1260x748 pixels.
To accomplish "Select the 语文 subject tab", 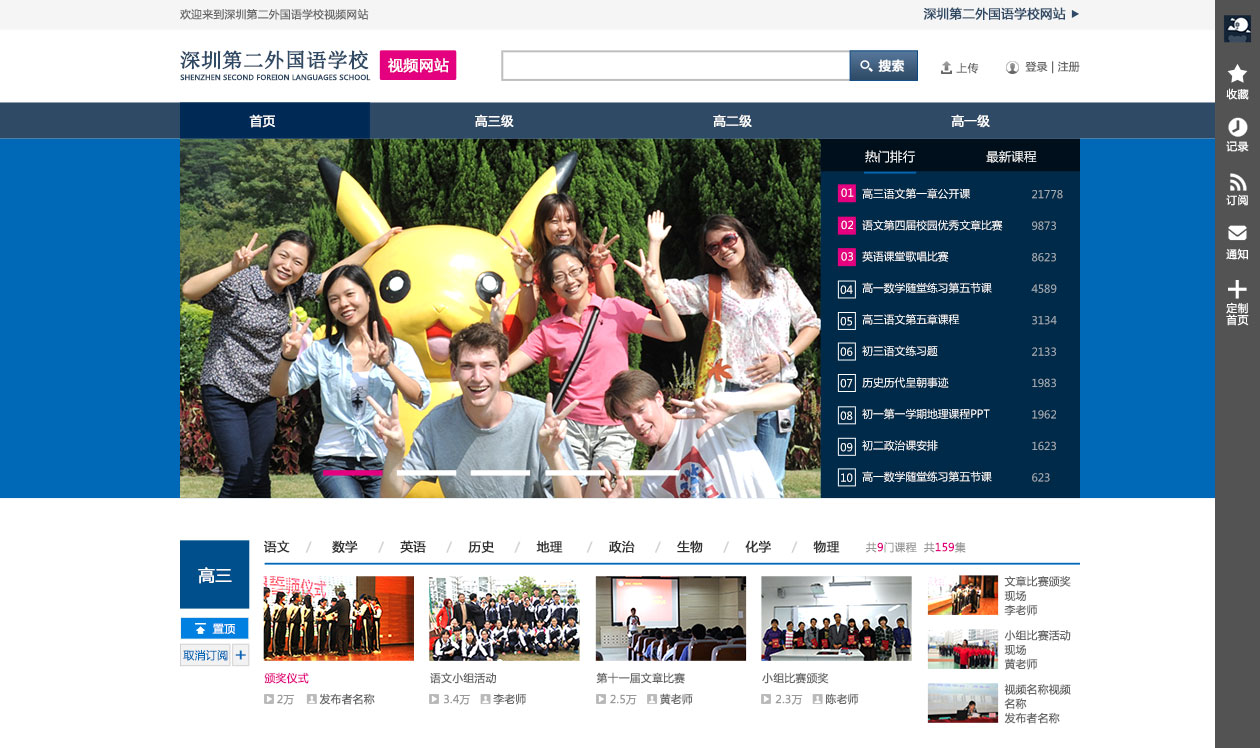I will point(277,547).
